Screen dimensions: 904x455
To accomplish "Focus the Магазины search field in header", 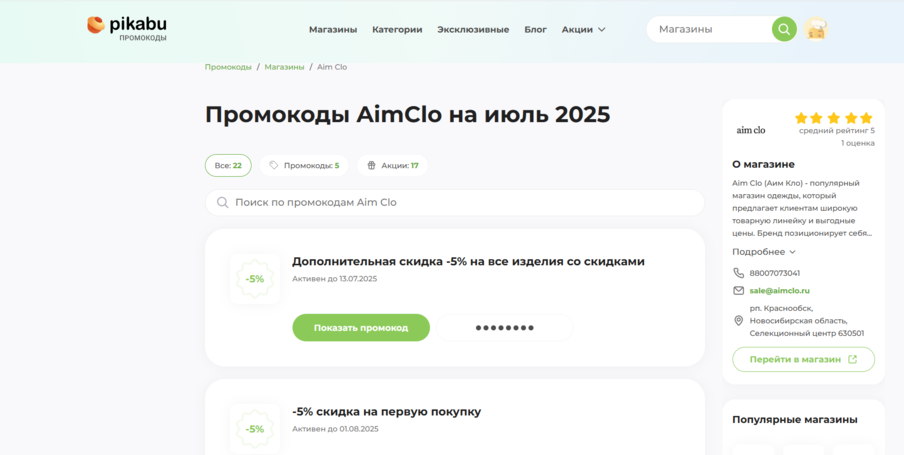I will click(710, 29).
